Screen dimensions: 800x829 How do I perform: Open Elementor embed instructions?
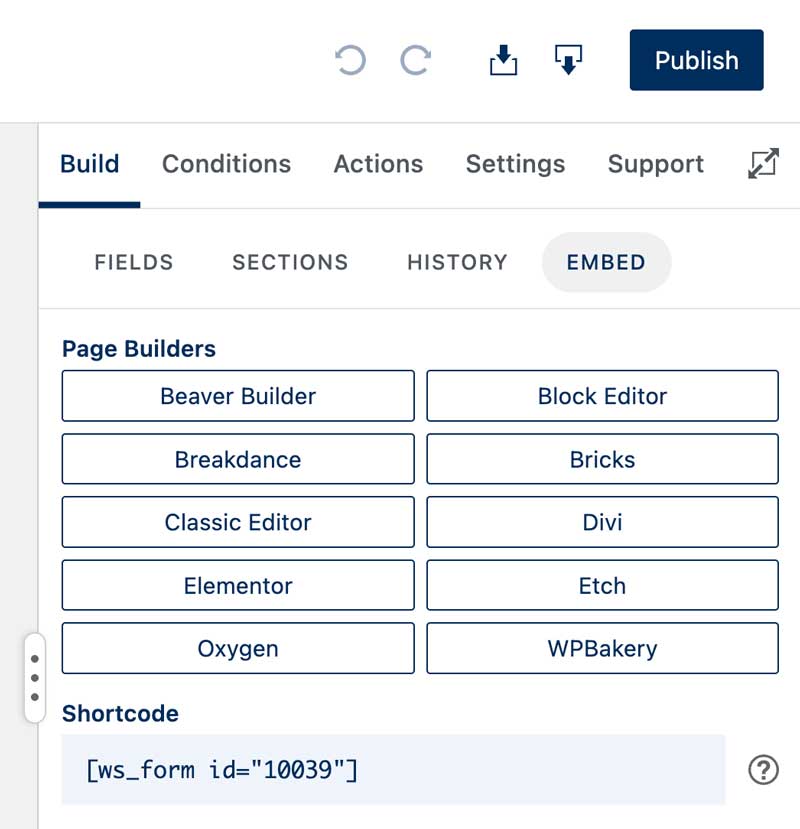tap(238, 585)
